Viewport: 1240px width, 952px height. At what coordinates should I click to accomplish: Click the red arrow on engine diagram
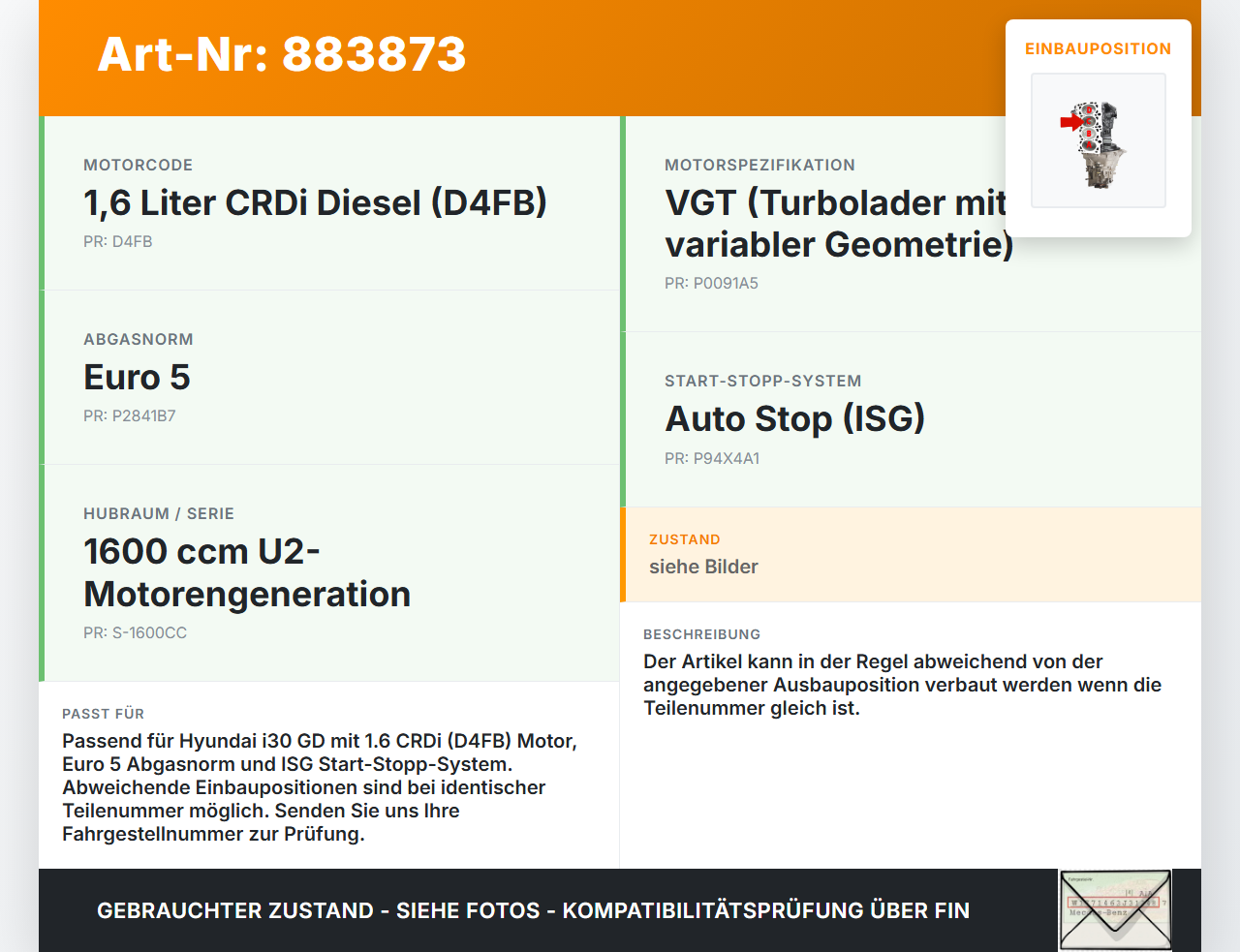click(x=1070, y=122)
